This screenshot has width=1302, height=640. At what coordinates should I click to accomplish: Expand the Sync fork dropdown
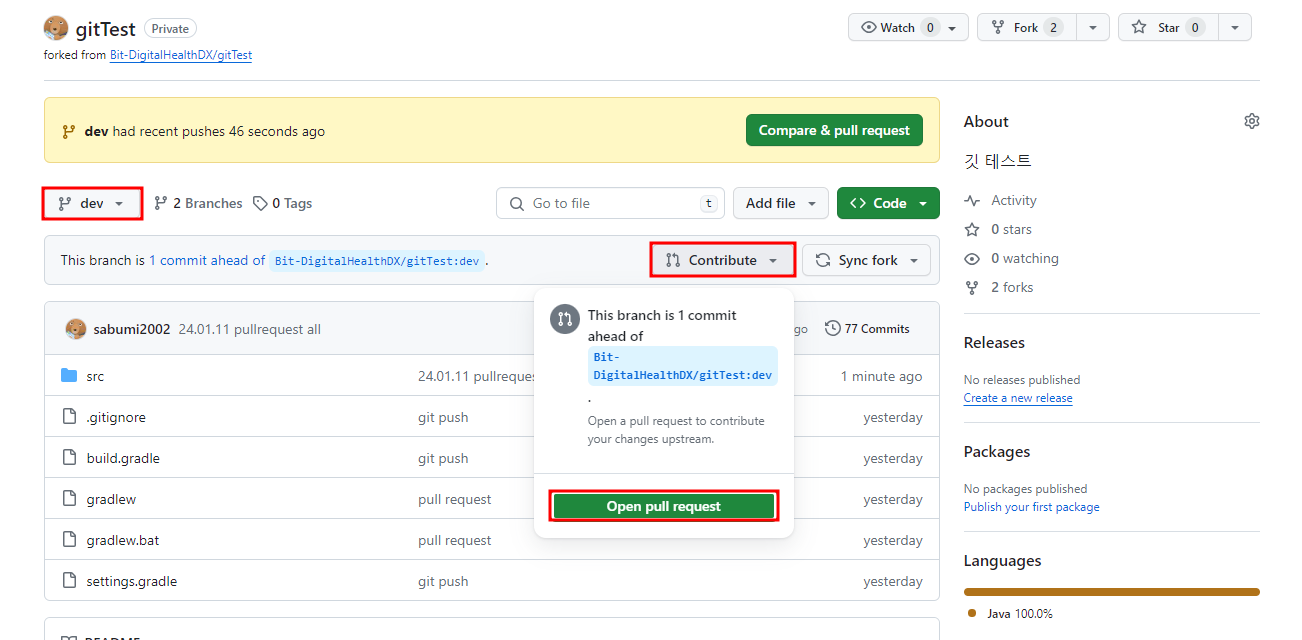click(x=867, y=260)
